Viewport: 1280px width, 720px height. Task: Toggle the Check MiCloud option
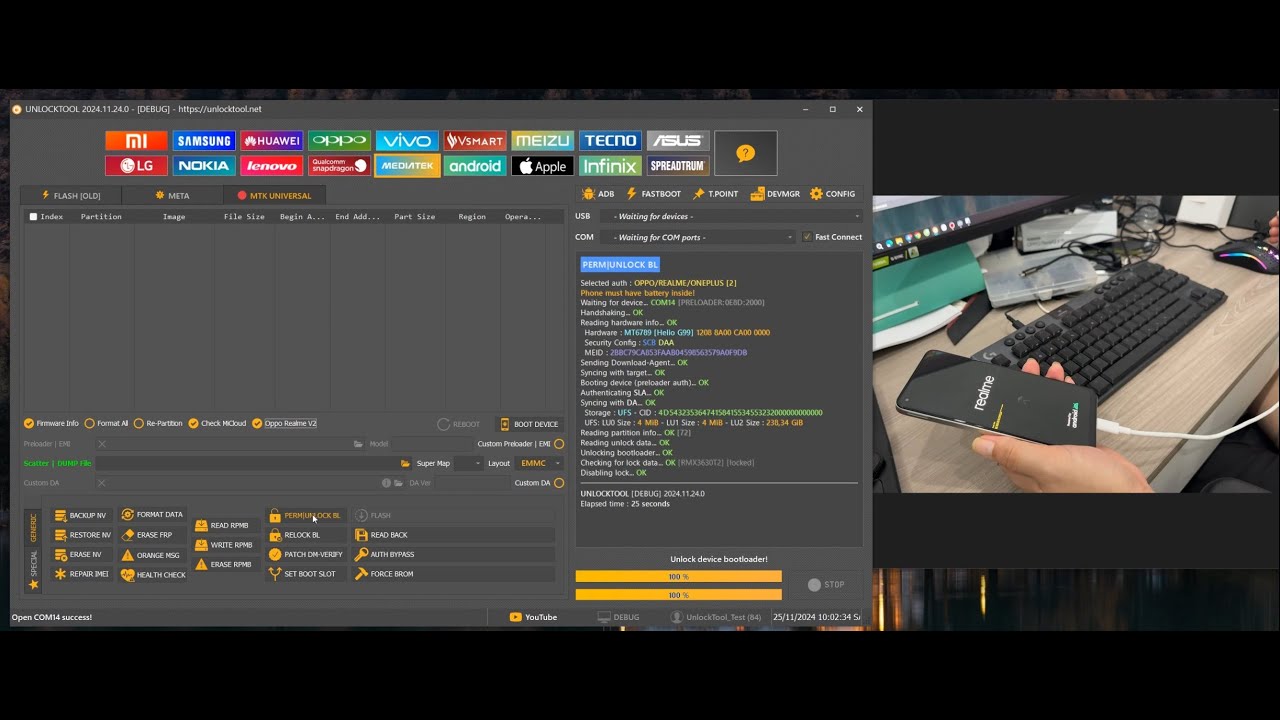pos(217,423)
